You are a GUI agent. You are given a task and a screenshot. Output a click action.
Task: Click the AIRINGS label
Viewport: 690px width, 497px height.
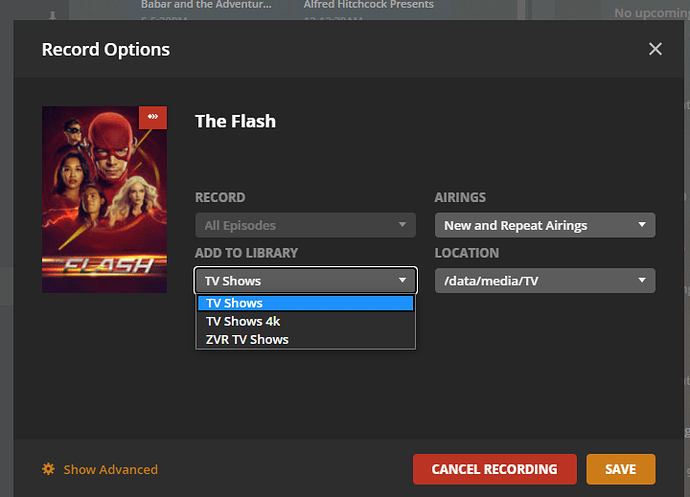tap(460, 197)
